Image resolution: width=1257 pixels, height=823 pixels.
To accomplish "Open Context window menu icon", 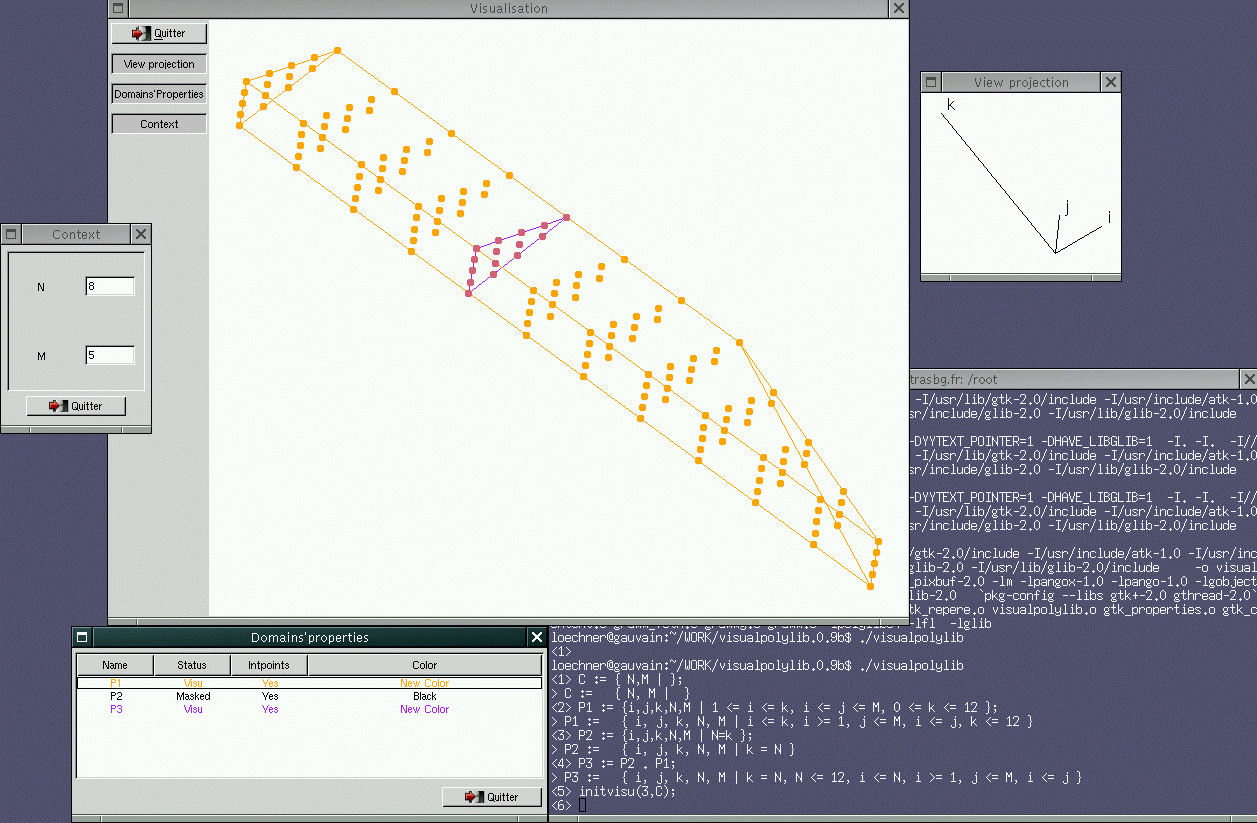I will [x=11, y=234].
